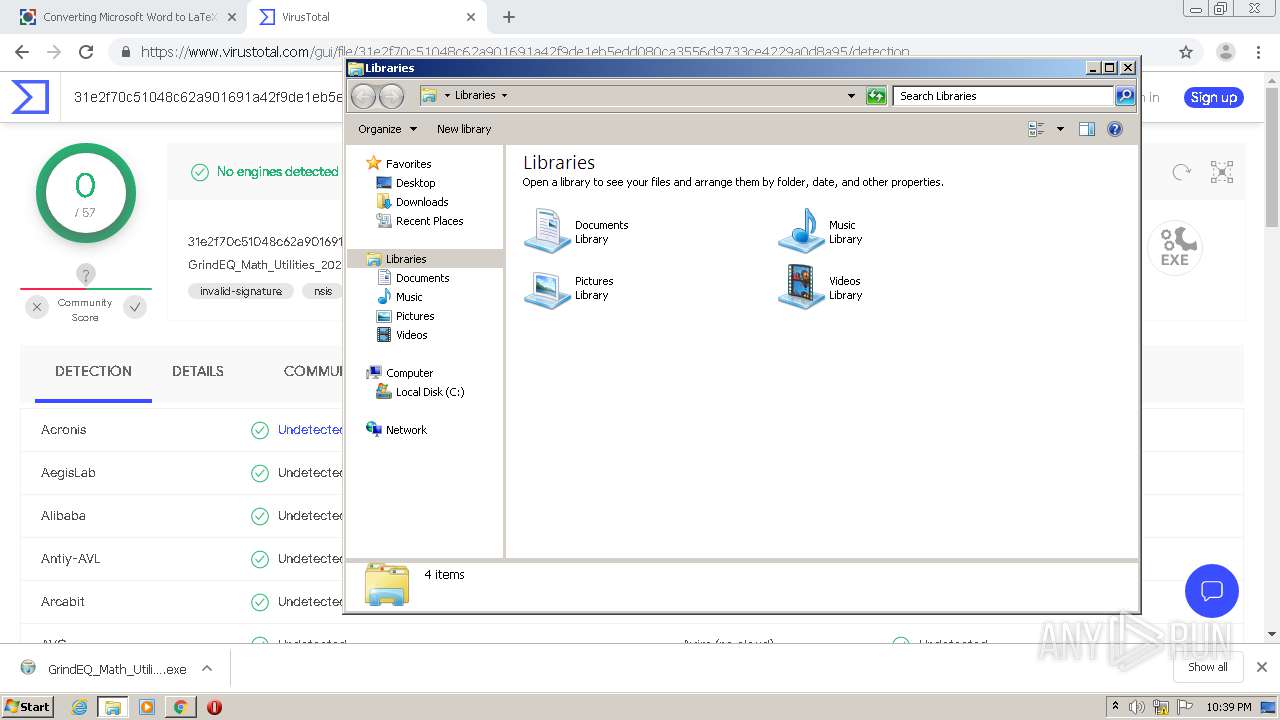Switch to Converting Microsoft Word to LaTeX tab

click(x=130, y=17)
